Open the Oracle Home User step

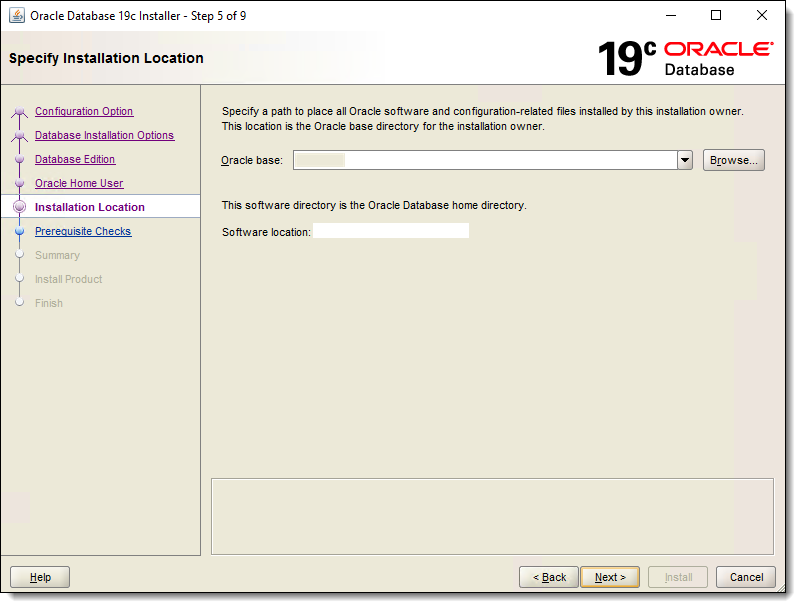tap(78, 183)
